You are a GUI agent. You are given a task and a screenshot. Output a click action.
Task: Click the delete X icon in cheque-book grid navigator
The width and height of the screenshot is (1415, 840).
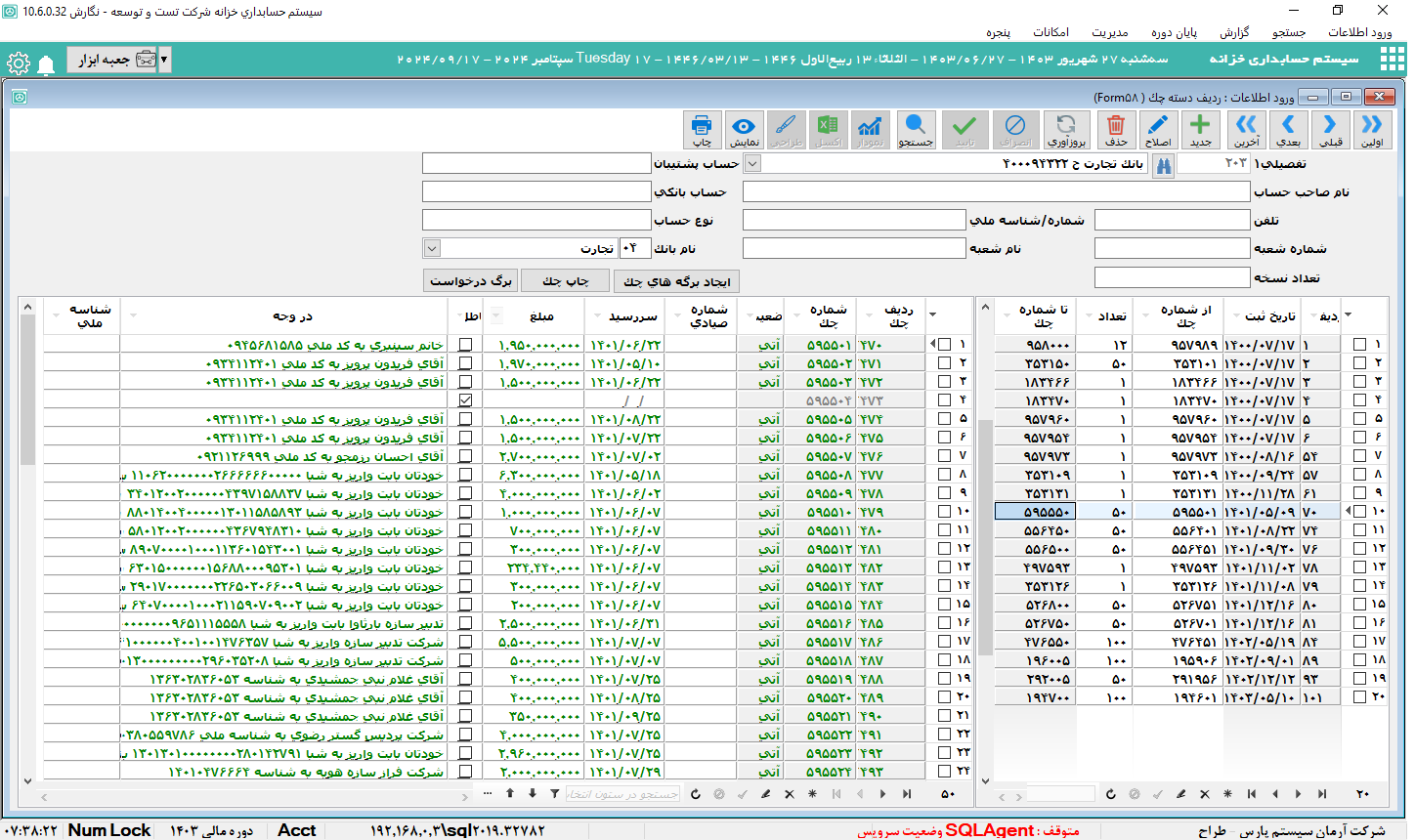point(1205,794)
